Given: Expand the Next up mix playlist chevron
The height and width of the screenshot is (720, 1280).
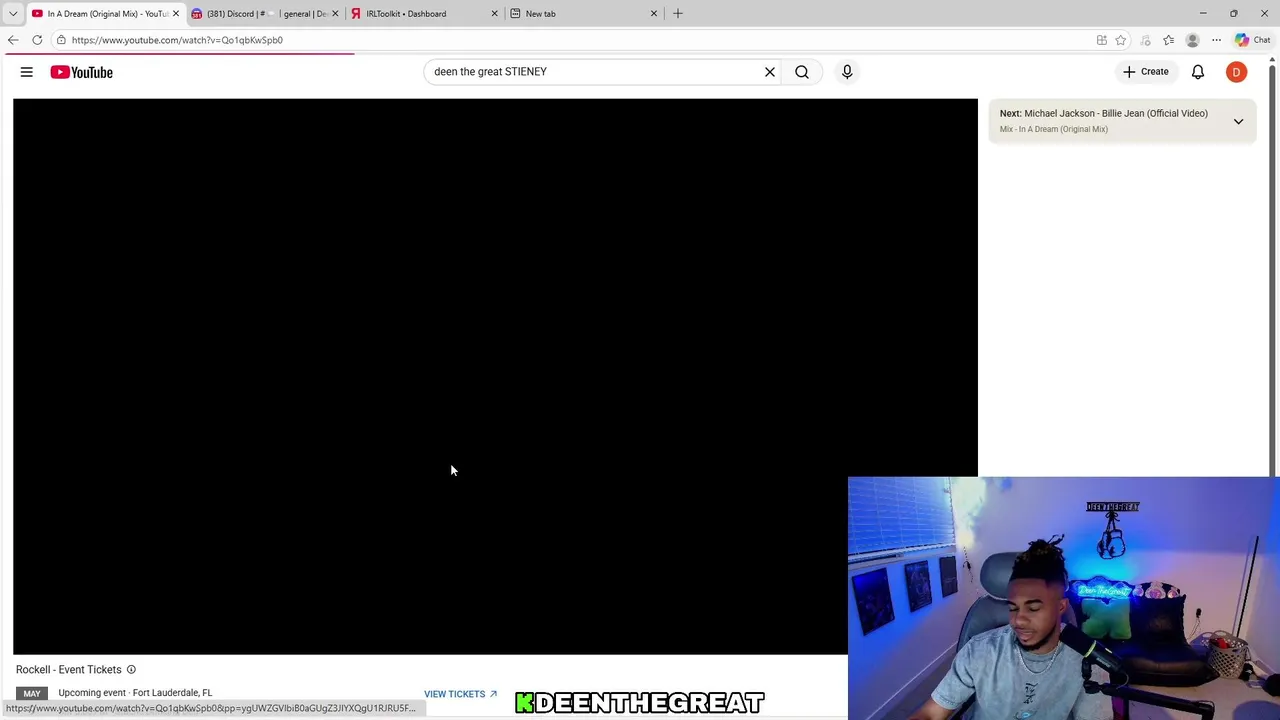Looking at the screenshot, I should point(1238,121).
